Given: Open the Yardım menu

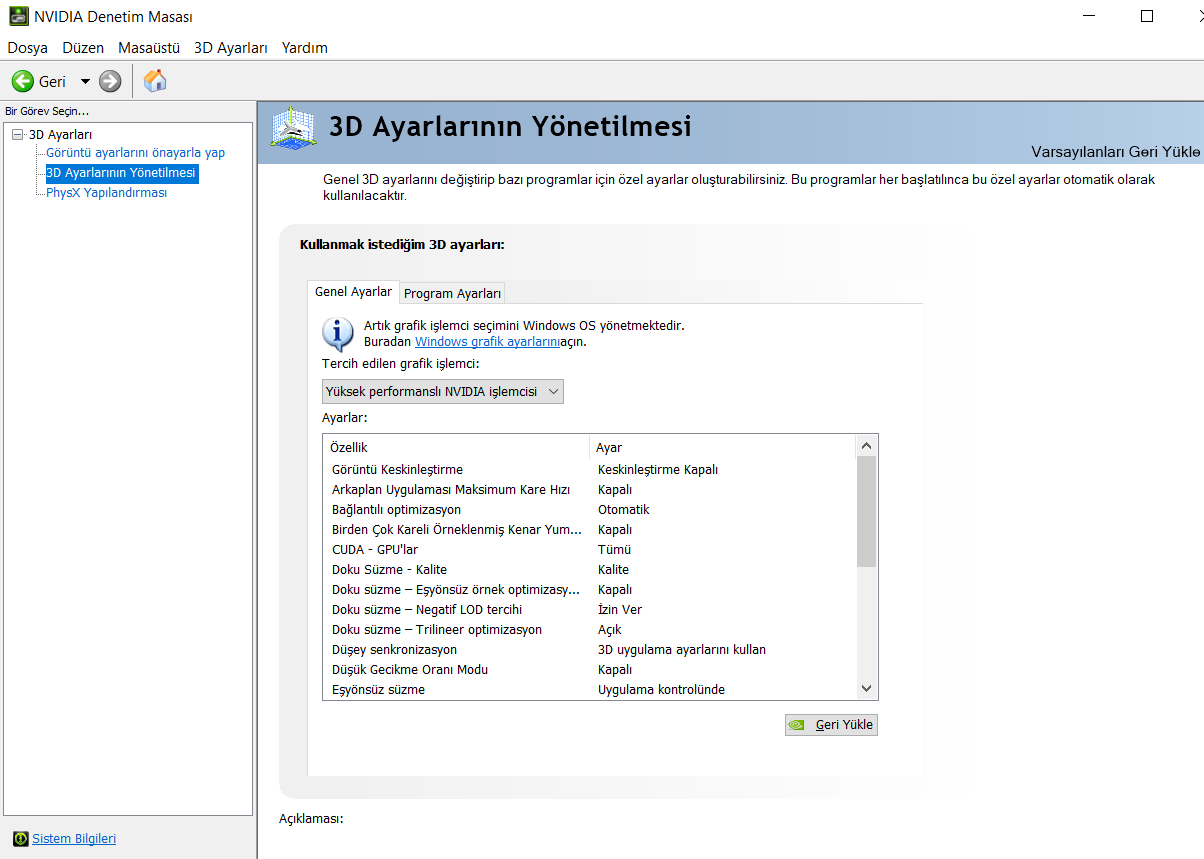Looking at the screenshot, I should point(305,47).
